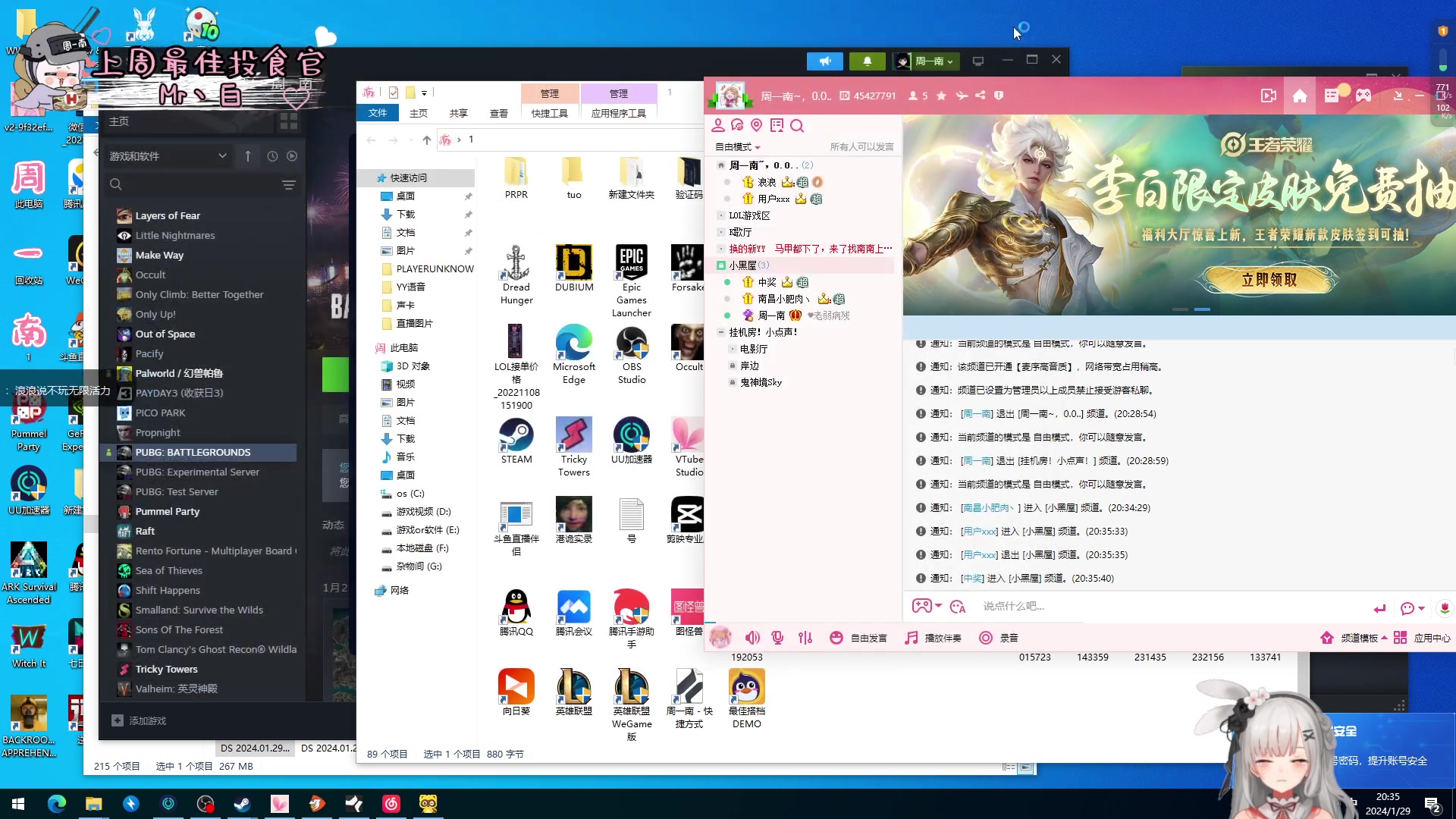Screen dimensions: 1456x819
Task: Click the Steam library search field
Action: click(x=201, y=185)
